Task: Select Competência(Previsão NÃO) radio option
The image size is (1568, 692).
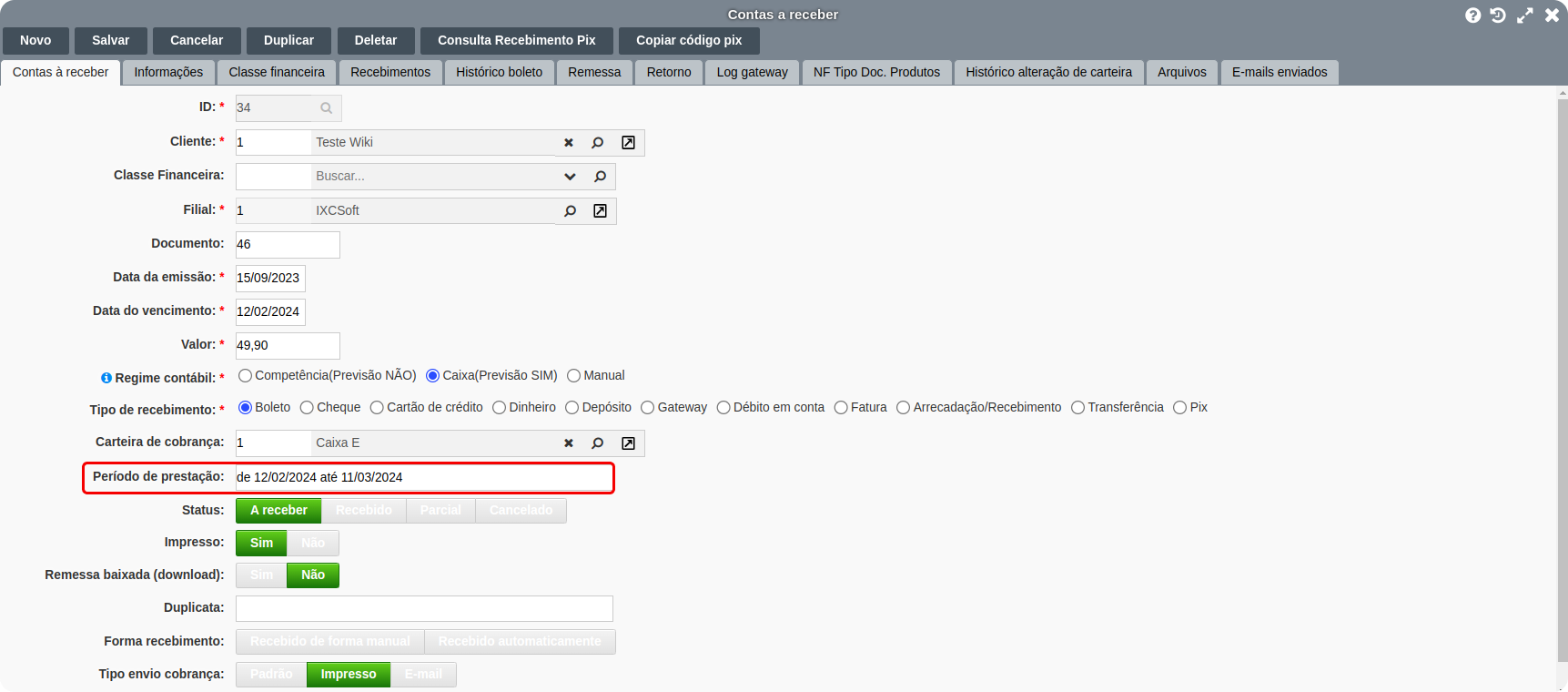Action: (x=245, y=376)
